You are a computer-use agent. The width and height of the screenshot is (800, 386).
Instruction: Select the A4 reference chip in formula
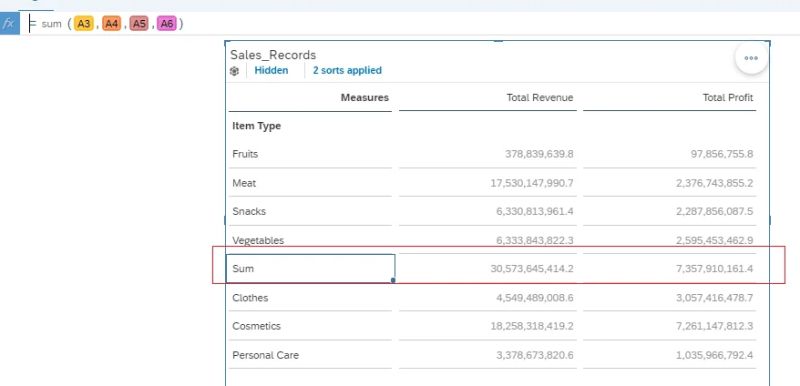(111, 24)
